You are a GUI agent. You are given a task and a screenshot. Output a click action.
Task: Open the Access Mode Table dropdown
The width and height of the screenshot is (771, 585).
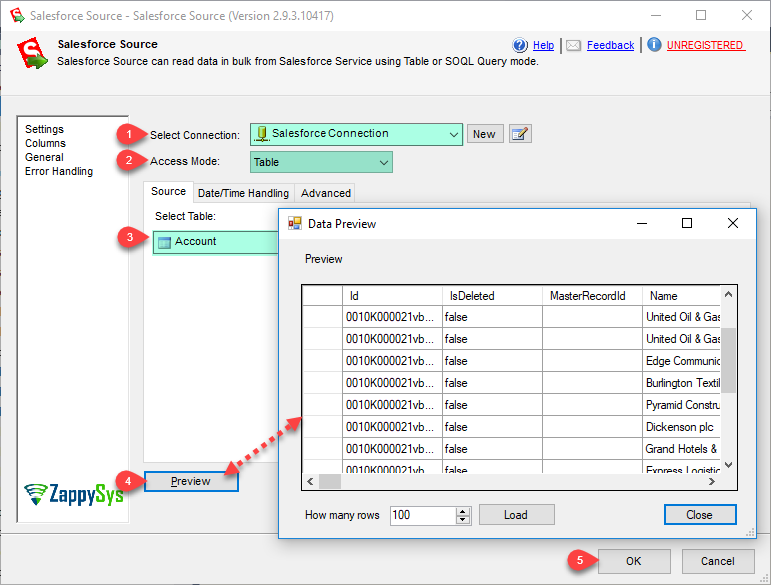321,162
